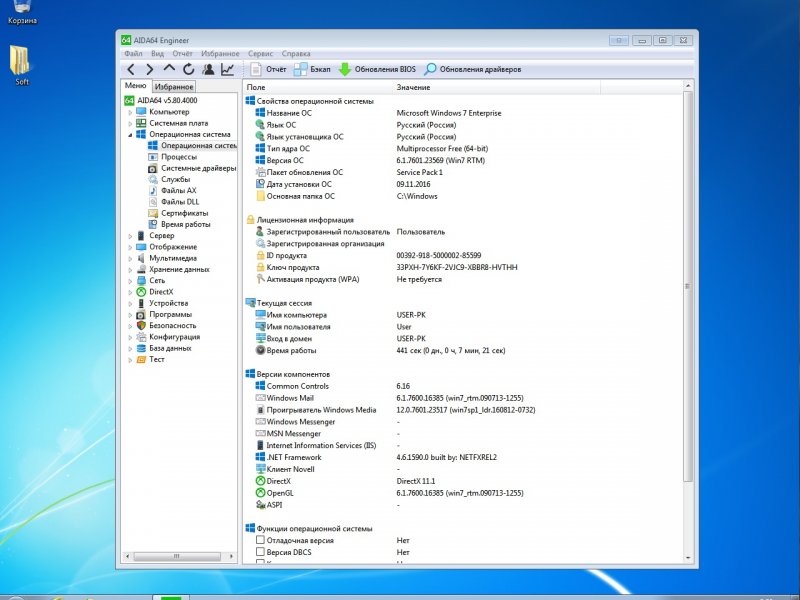Expand the Отображение tree node arrow

(130, 247)
